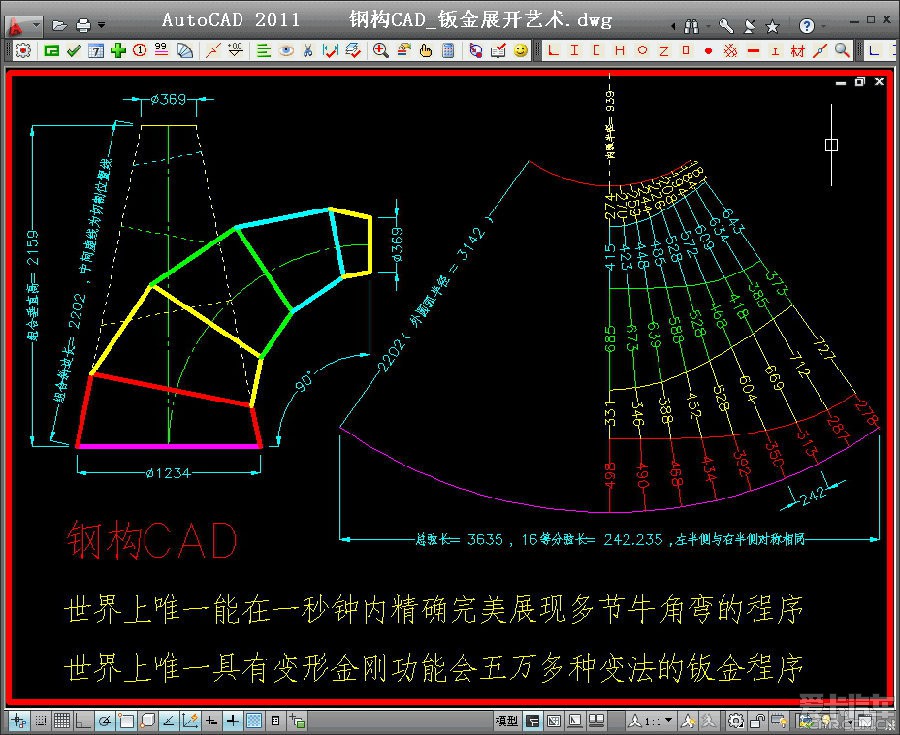Image resolution: width=900 pixels, height=735 pixels.
Task: Click the satellite dish communication icon
Action: click(x=750, y=26)
